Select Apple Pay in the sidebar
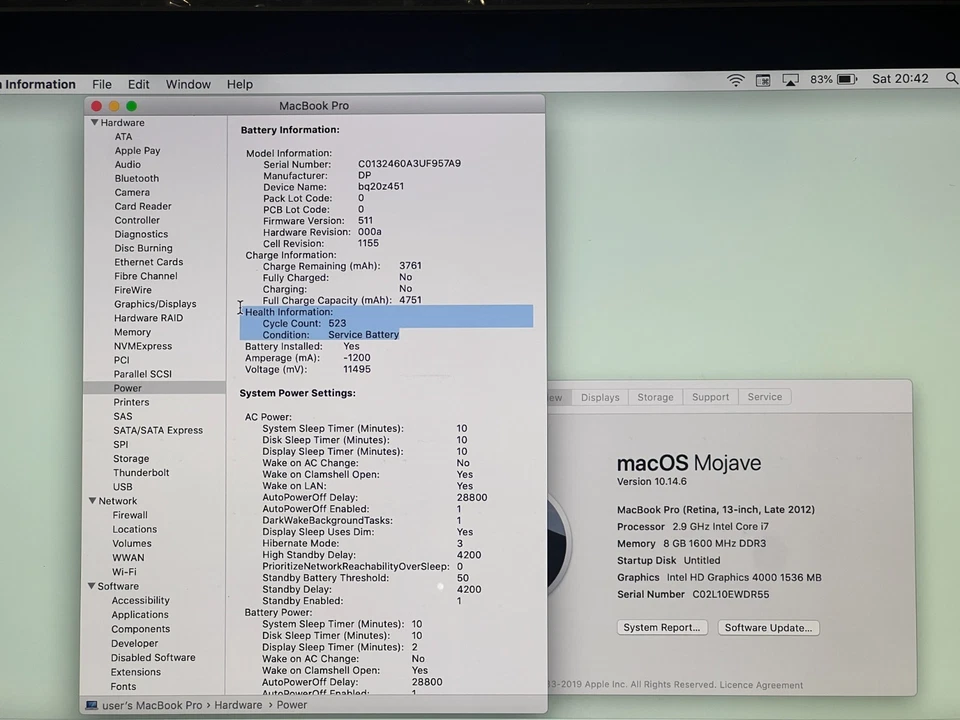This screenshot has width=960, height=720. coord(137,151)
